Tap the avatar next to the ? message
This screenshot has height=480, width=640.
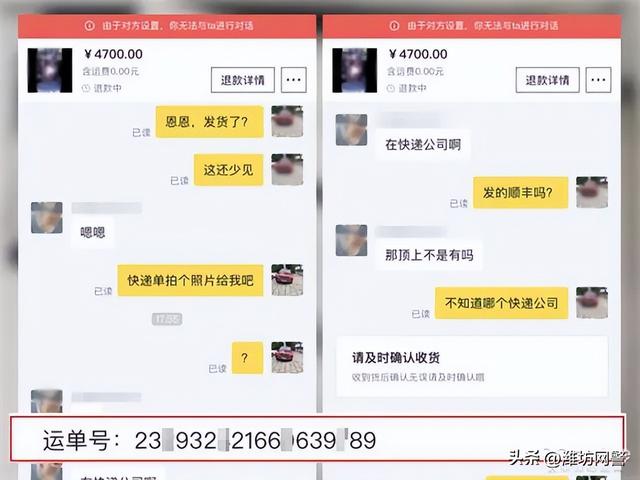pos(287,358)
